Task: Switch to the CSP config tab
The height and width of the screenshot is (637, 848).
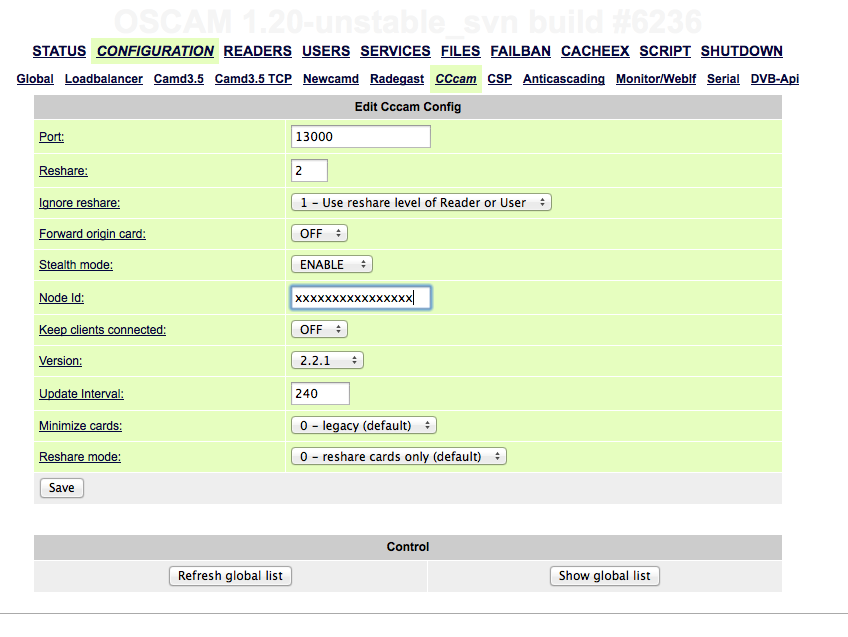Action: (x=500, y=79)
